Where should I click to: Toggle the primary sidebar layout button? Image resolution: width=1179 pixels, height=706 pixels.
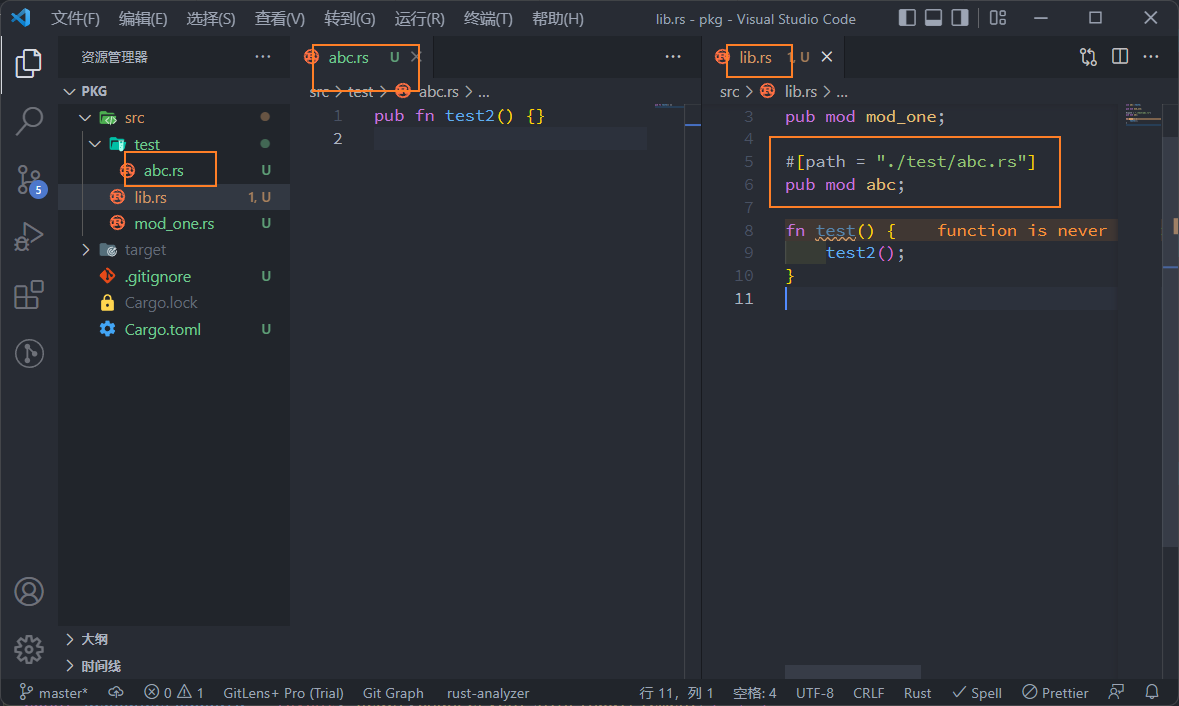[x=907, y=18]
